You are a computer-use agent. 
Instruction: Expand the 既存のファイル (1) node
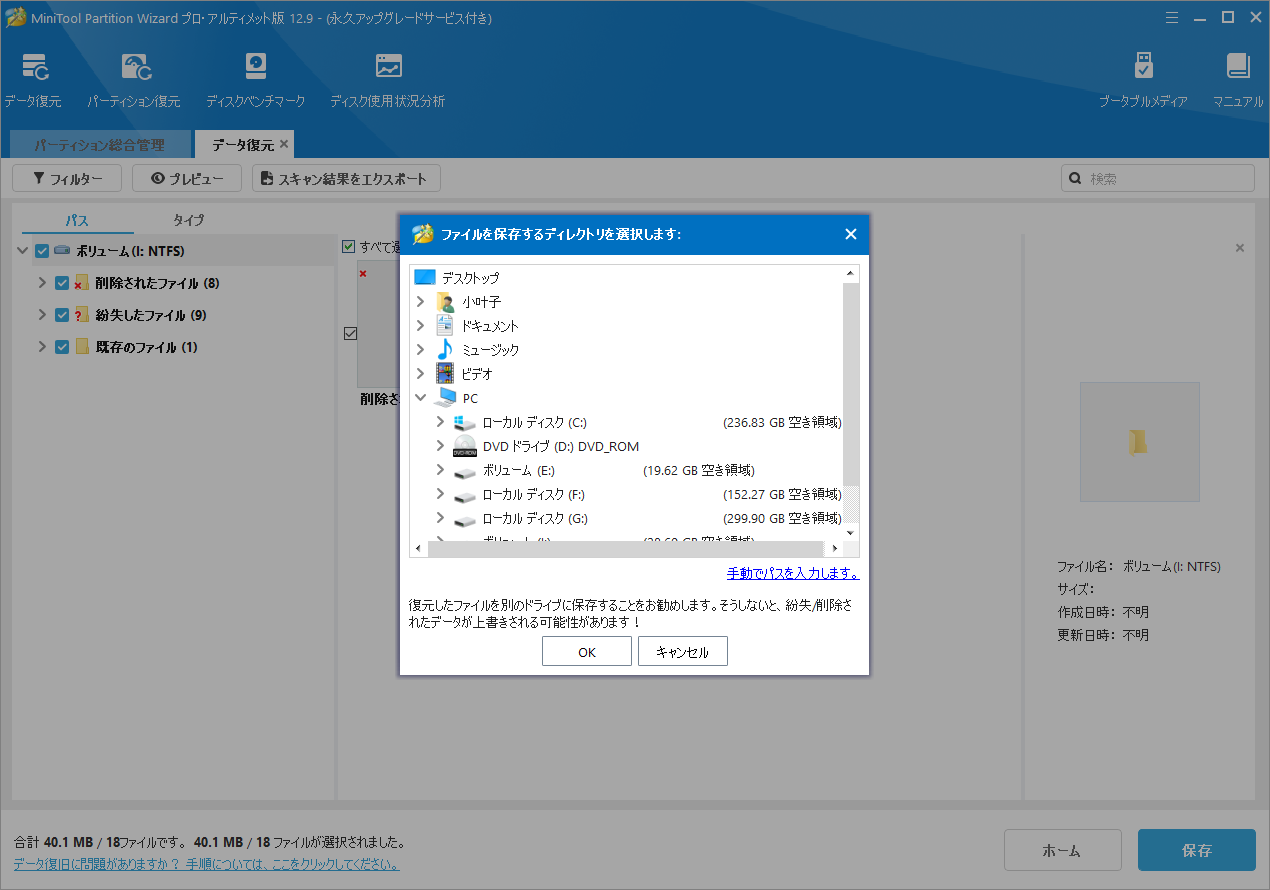[42, 347]
